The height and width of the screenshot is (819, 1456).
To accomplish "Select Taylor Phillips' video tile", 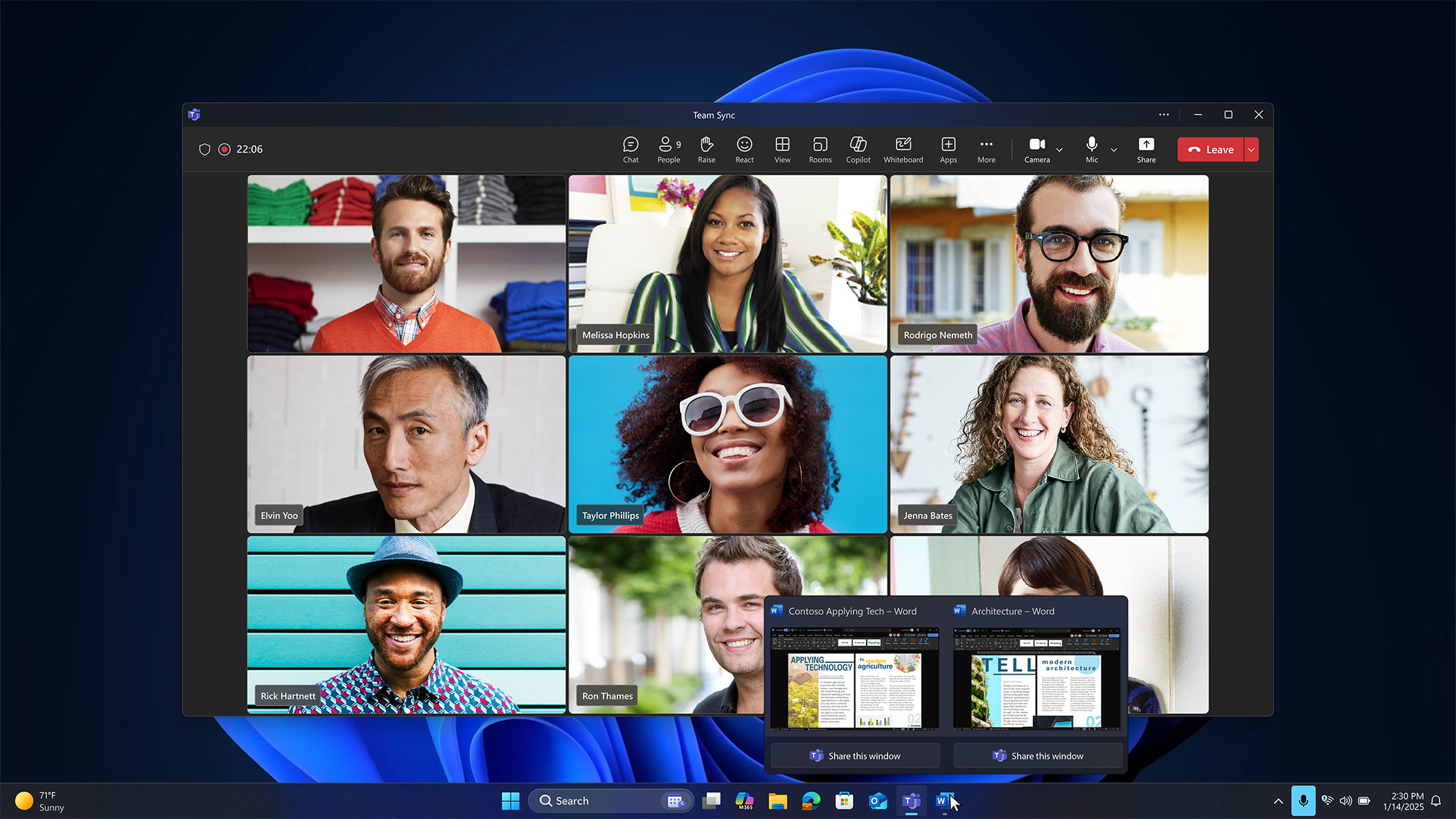I will (x=728, y=445).
